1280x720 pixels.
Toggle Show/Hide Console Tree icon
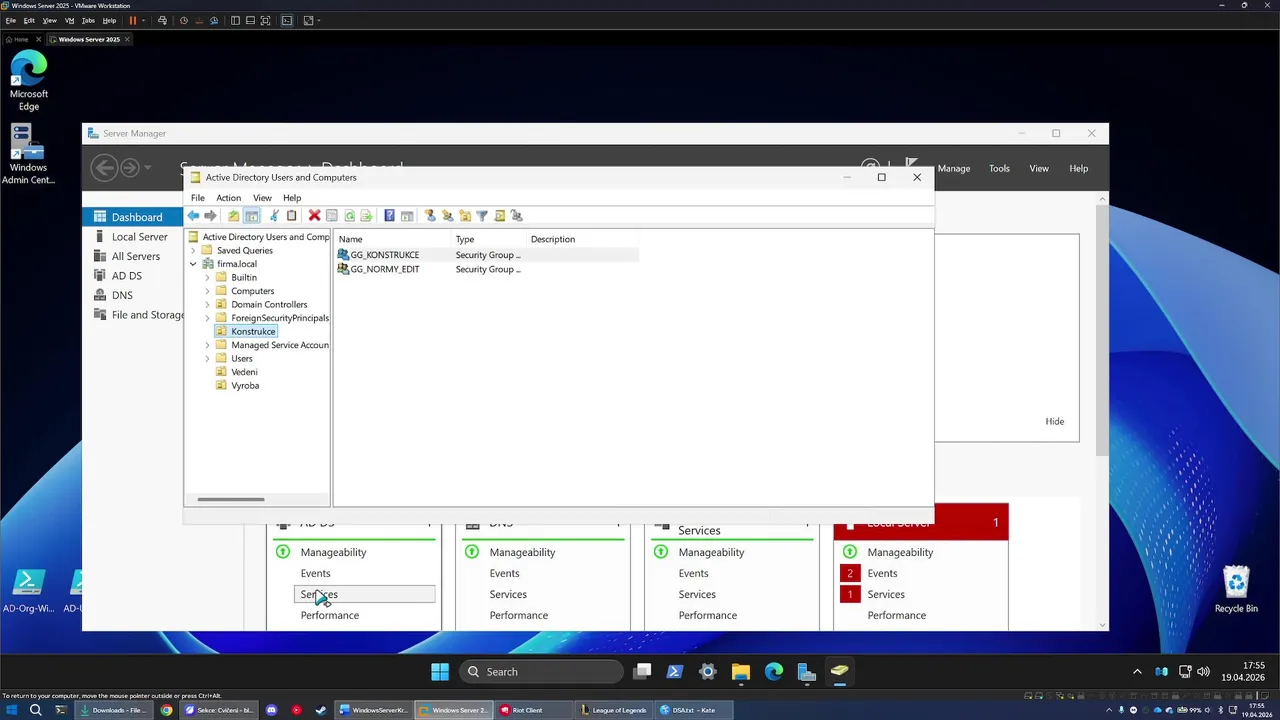(252, 216)
